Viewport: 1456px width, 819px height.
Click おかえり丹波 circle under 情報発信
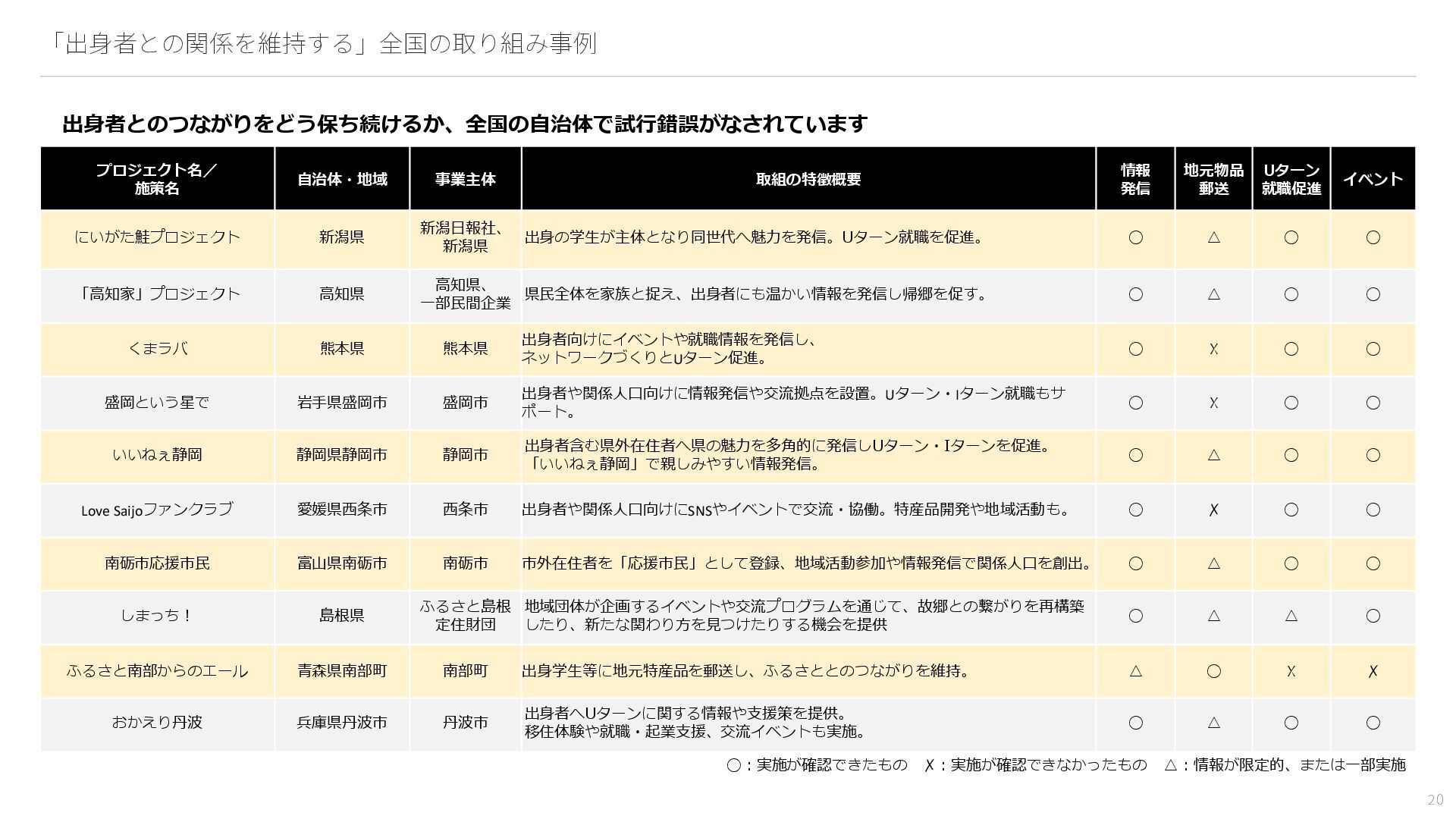(1135, 723)
